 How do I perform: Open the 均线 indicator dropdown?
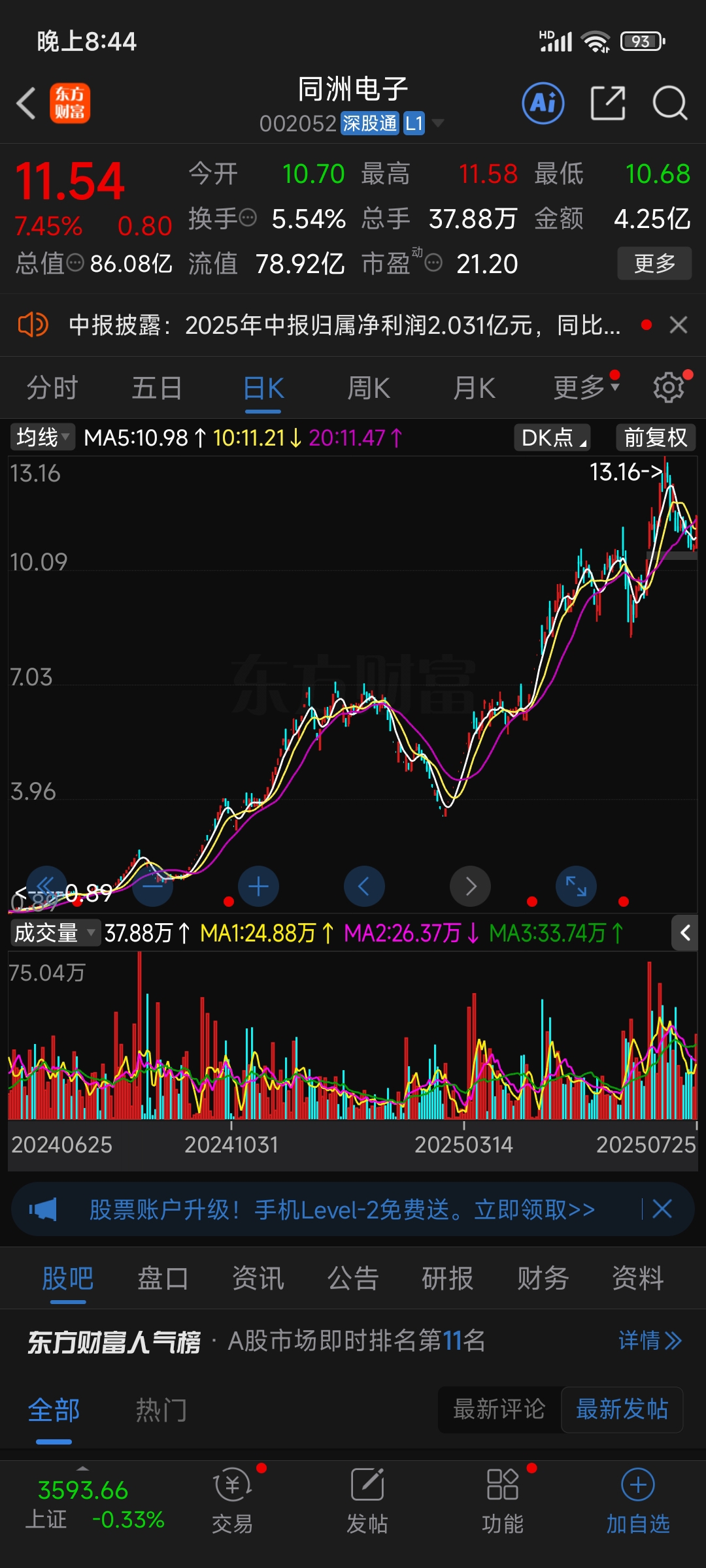42,437
